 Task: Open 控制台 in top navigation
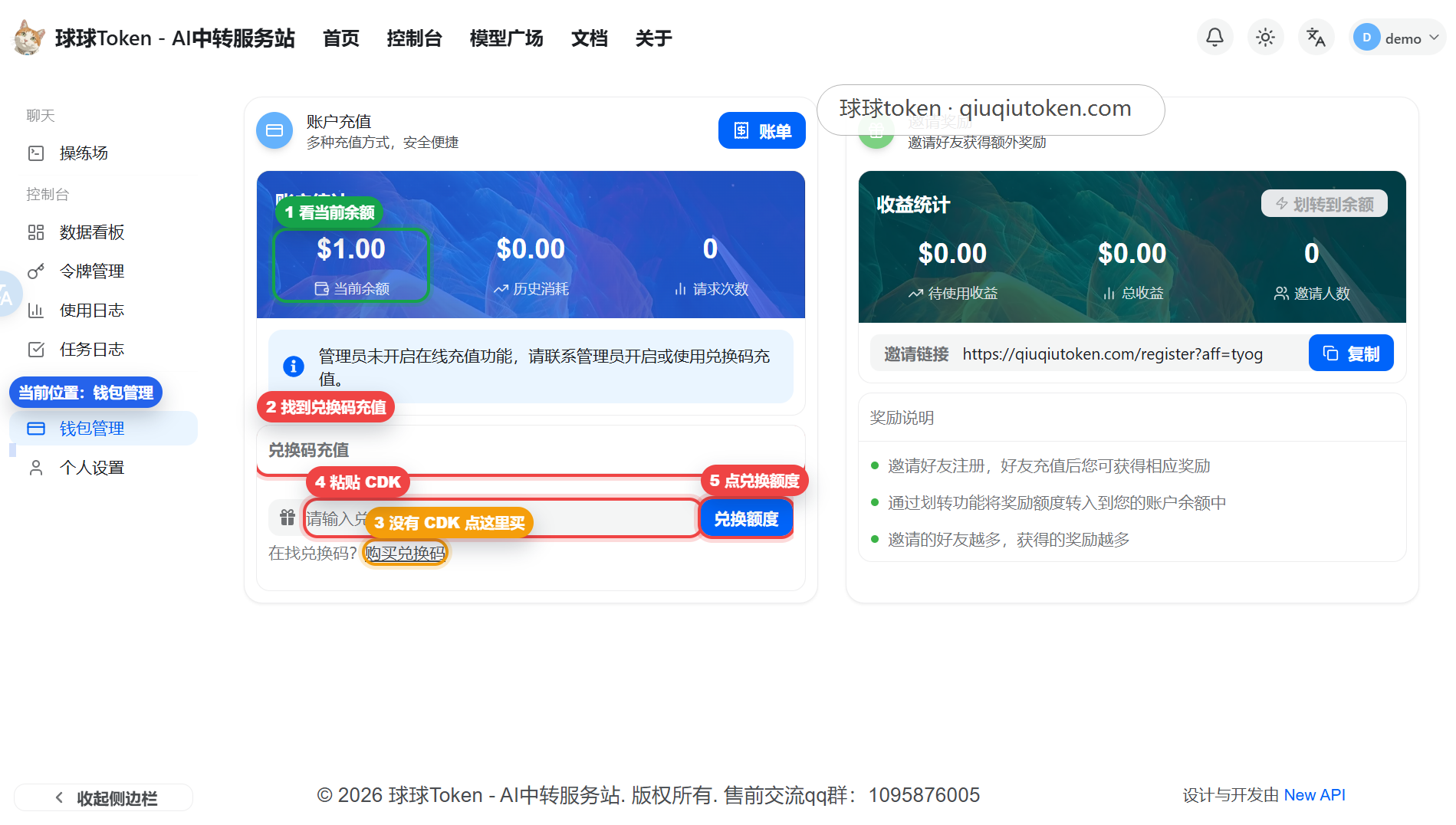click(x=414, y=38)
